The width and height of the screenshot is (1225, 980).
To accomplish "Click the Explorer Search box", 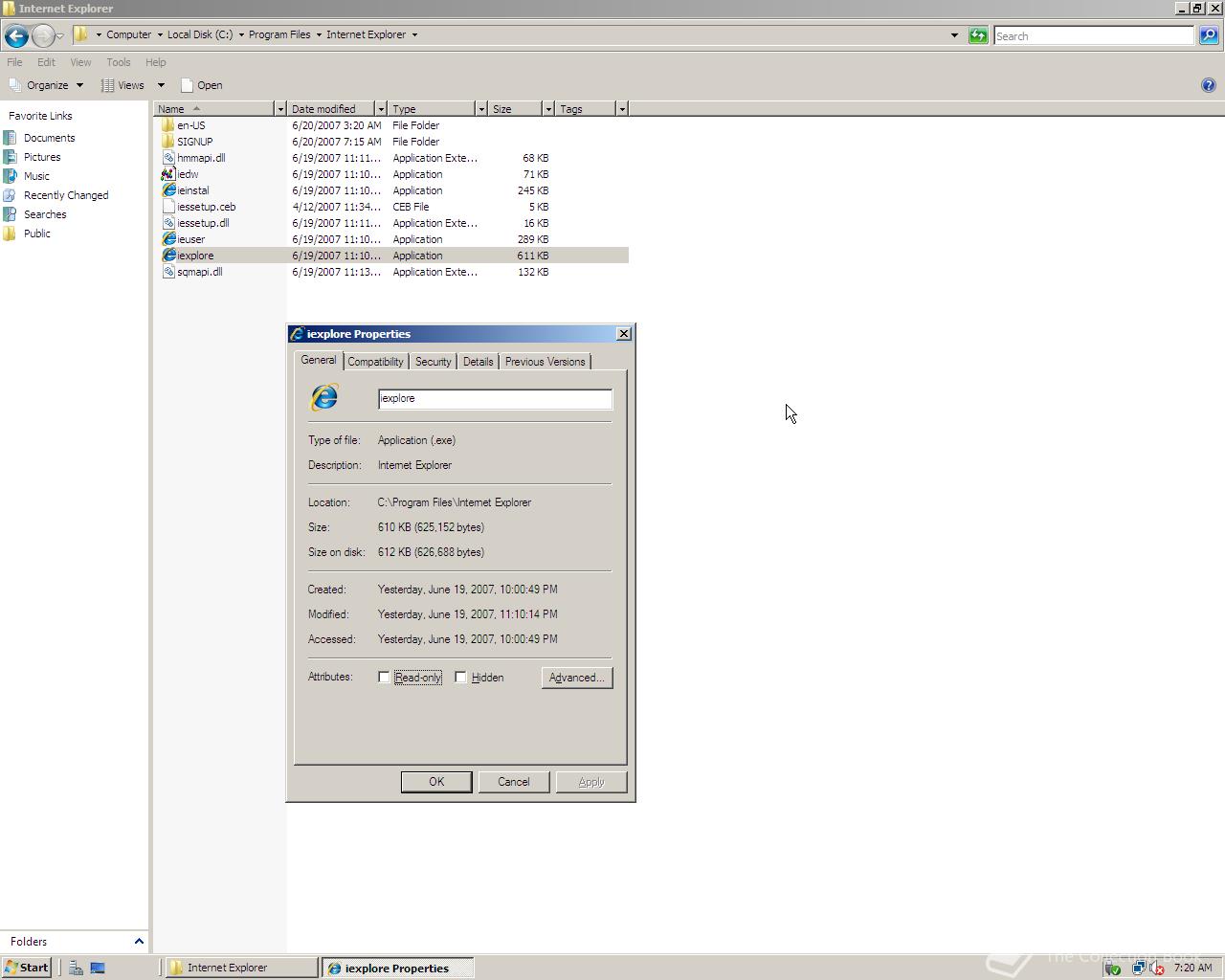I will tap(1094, 35).
